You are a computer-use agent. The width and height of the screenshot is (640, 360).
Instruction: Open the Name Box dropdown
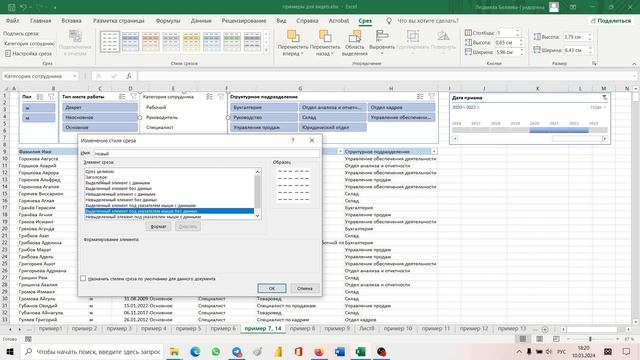click(75, 76)
